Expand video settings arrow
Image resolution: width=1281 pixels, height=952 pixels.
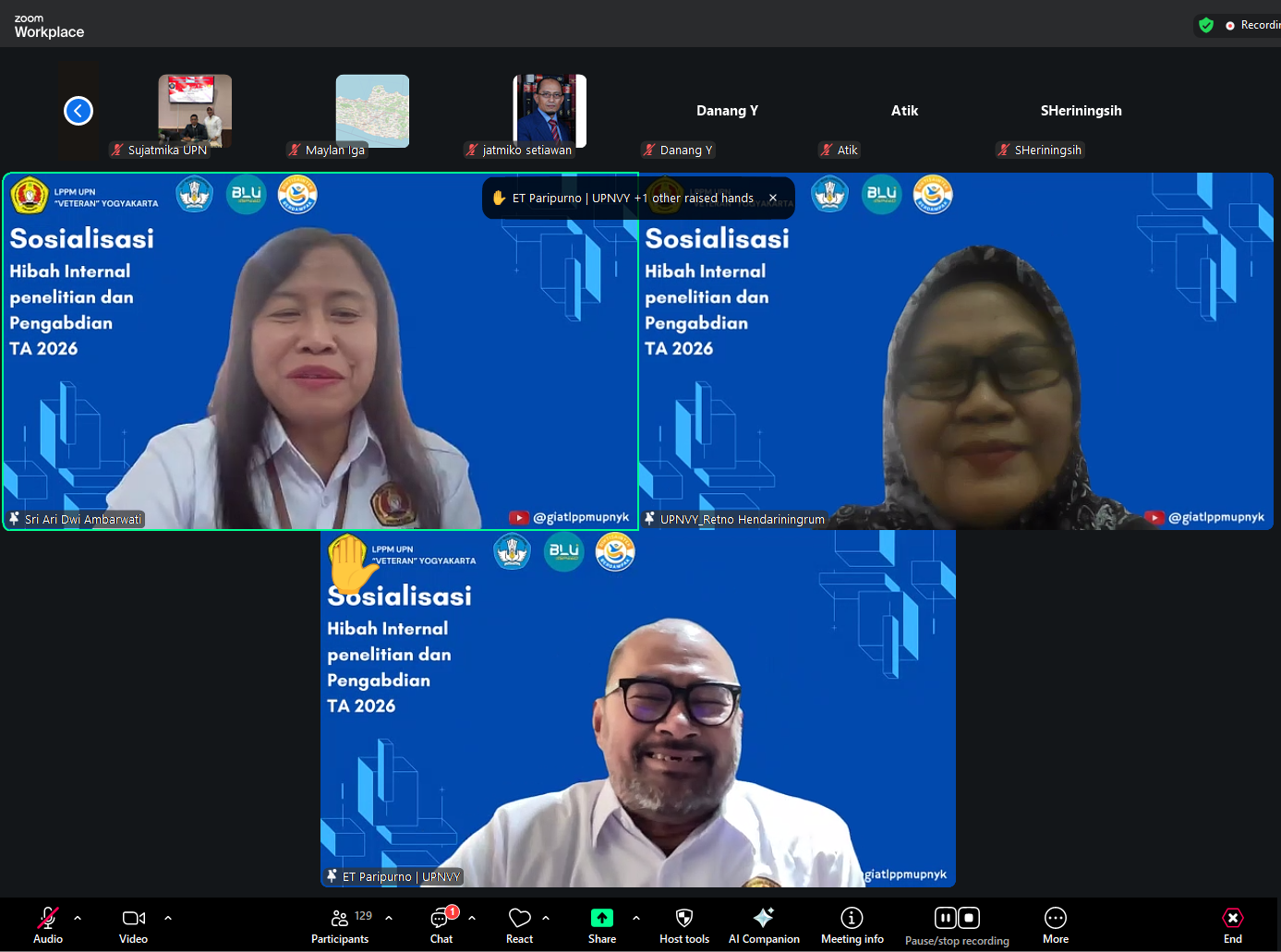(x=168, y=918)
